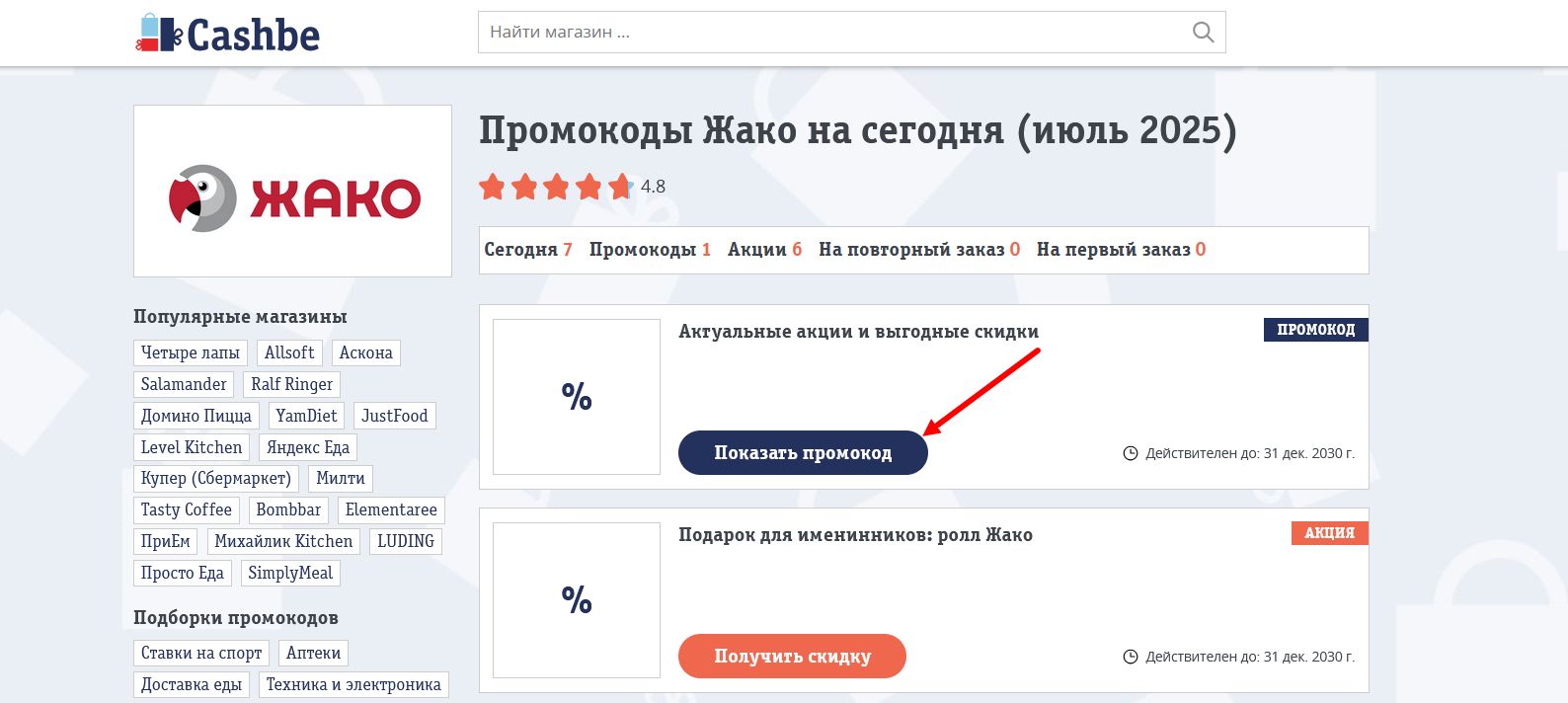The width and height of the screenshot is (1568, 703).
Task: Open the 'Техника и электроника' collection
Action: 353,684
